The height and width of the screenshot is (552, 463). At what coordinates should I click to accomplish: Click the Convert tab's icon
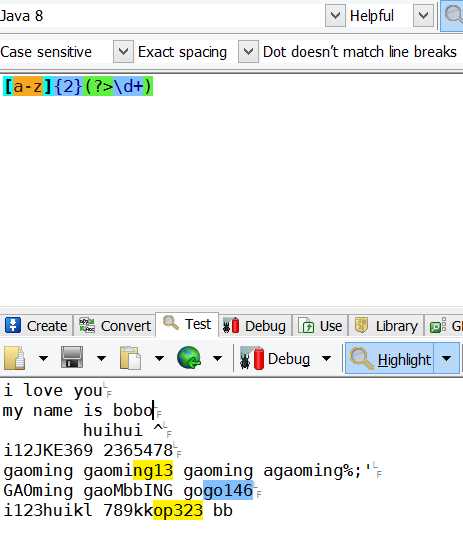click(87, 325)
